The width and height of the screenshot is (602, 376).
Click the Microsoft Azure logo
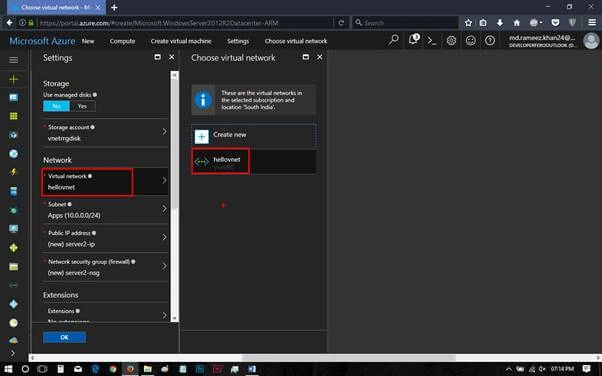42,41
